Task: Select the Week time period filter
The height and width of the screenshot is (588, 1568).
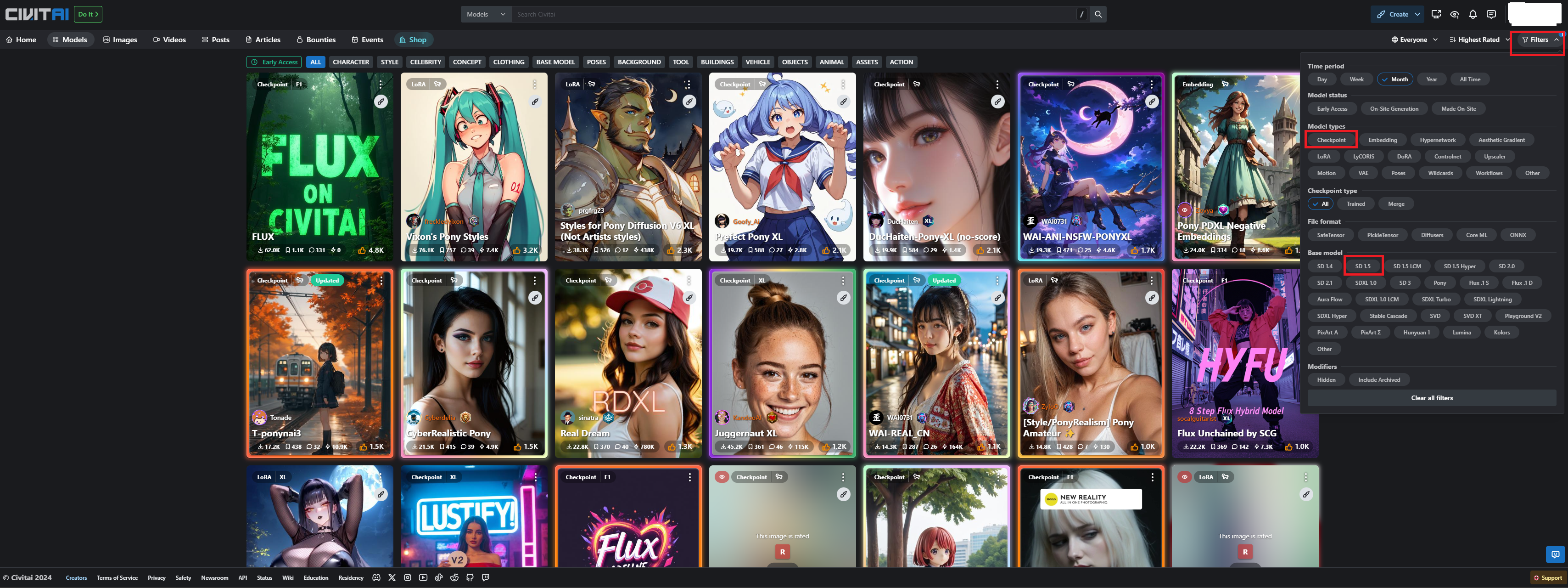Action: [x=1356, y=79]
